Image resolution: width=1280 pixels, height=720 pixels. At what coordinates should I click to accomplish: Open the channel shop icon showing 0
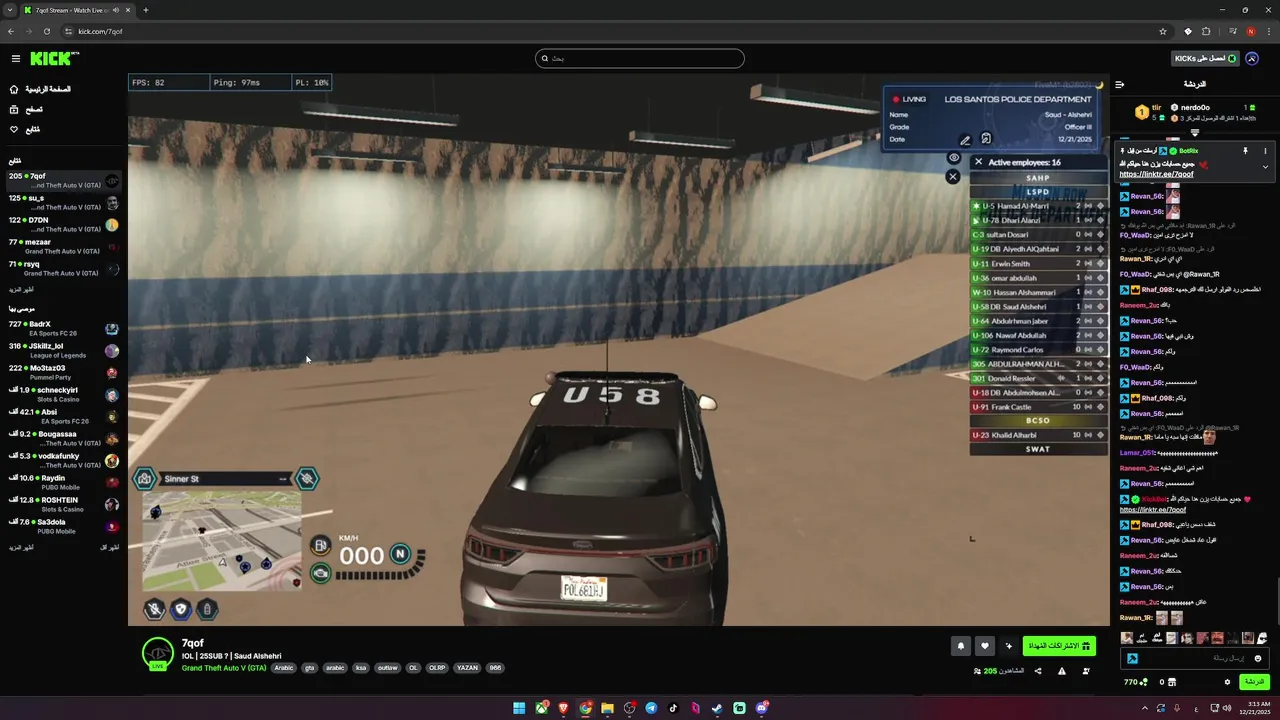click(1168, 682)
